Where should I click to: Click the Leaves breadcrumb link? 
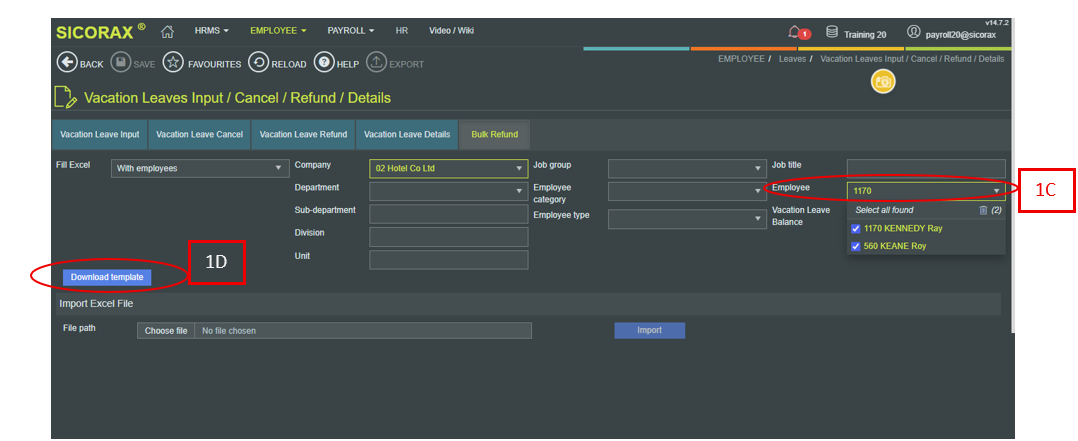point(792,59)
